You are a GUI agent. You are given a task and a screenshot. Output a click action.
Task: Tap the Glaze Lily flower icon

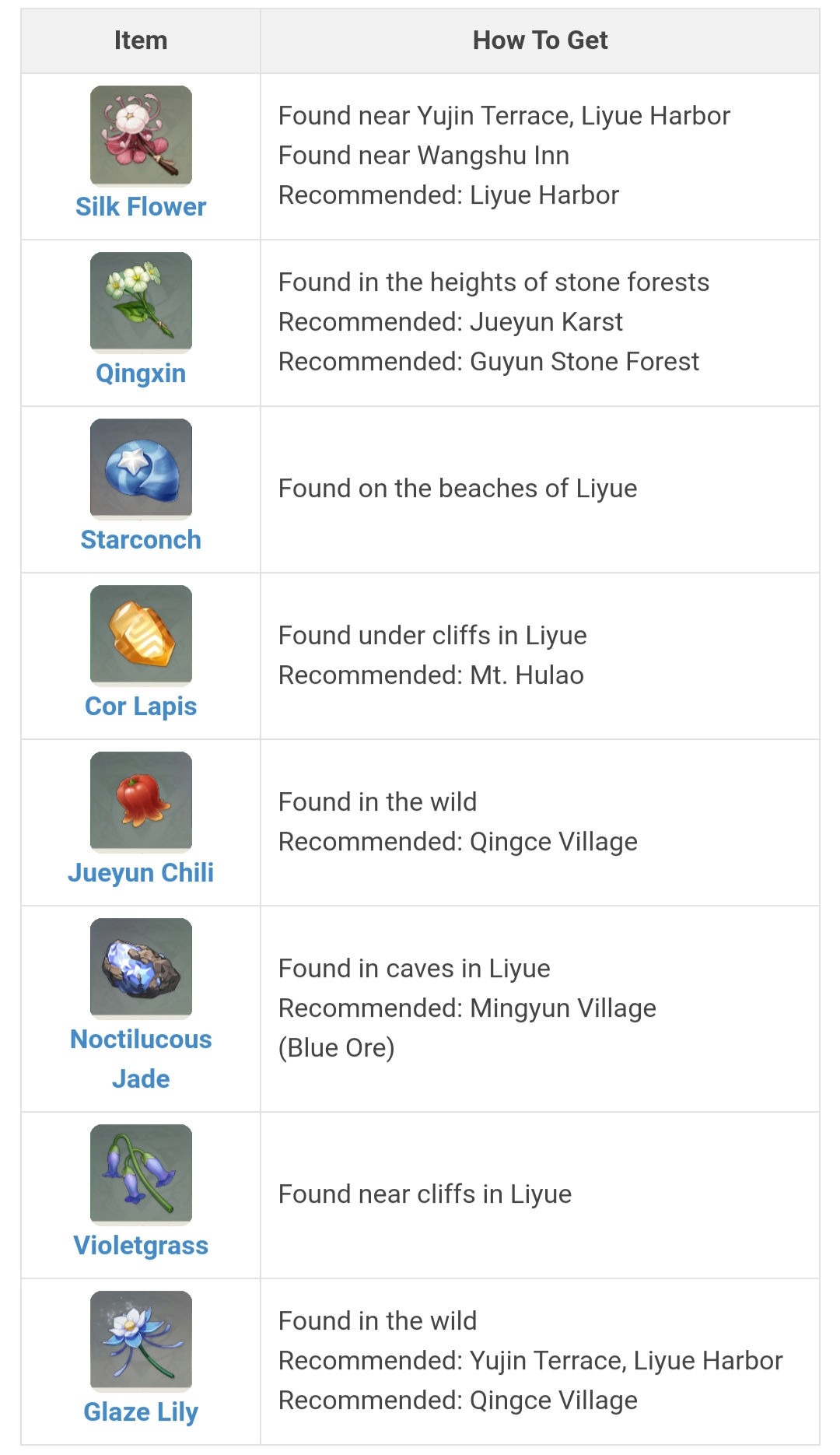141,1341
